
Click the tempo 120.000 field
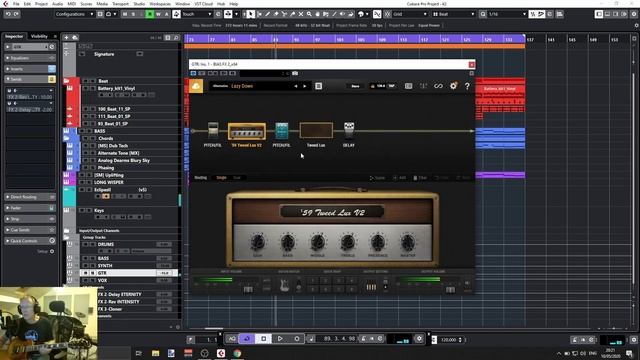tap(449, 340)
